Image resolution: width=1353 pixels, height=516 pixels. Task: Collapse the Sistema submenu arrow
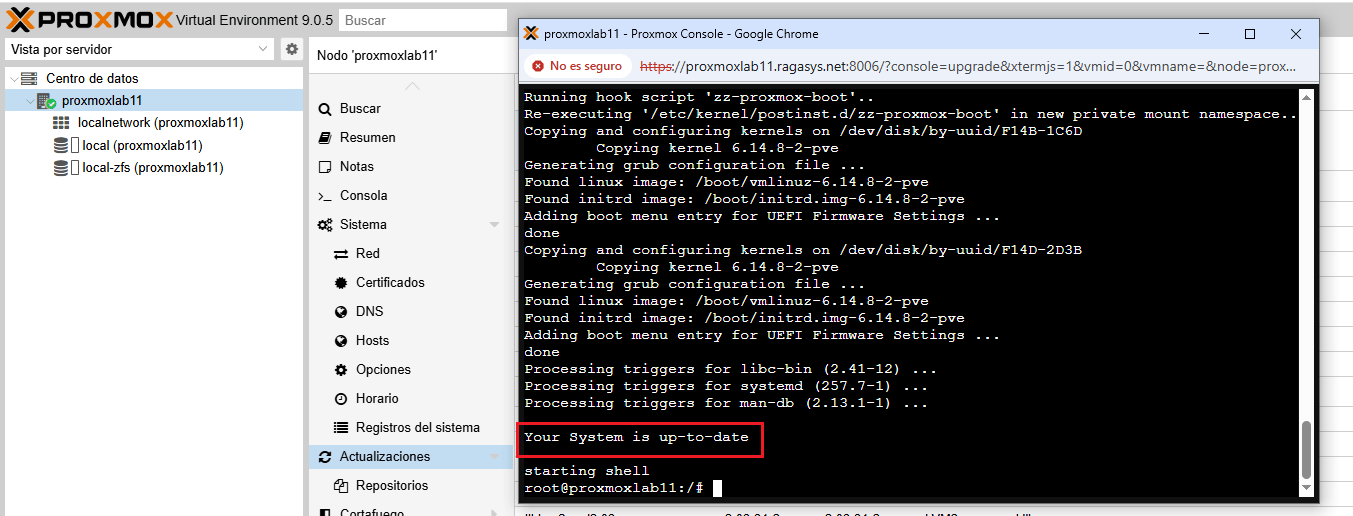pyautogui.click(x=494, y=225)
